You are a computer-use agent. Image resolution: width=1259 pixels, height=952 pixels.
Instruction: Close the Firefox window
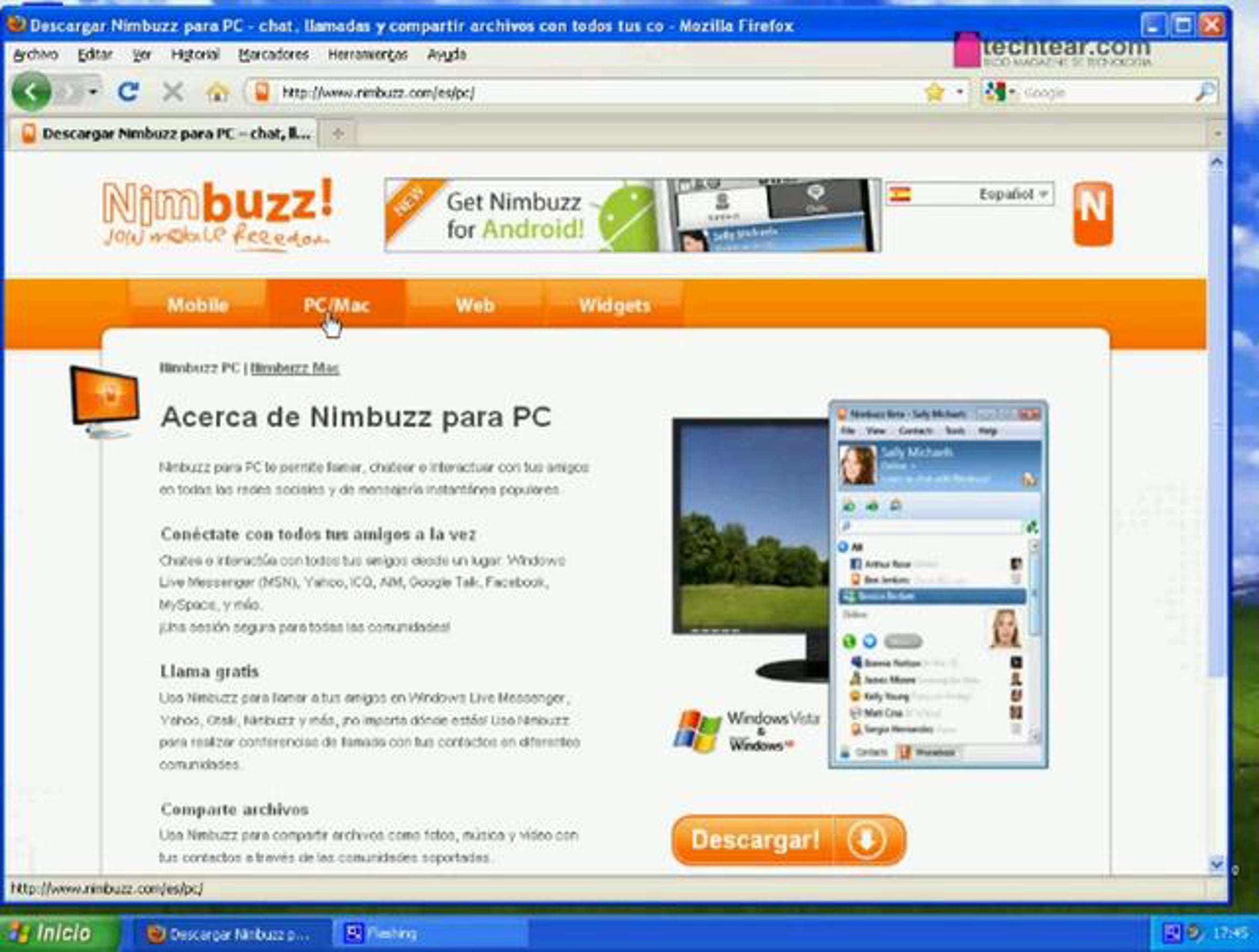point(1211,26)
